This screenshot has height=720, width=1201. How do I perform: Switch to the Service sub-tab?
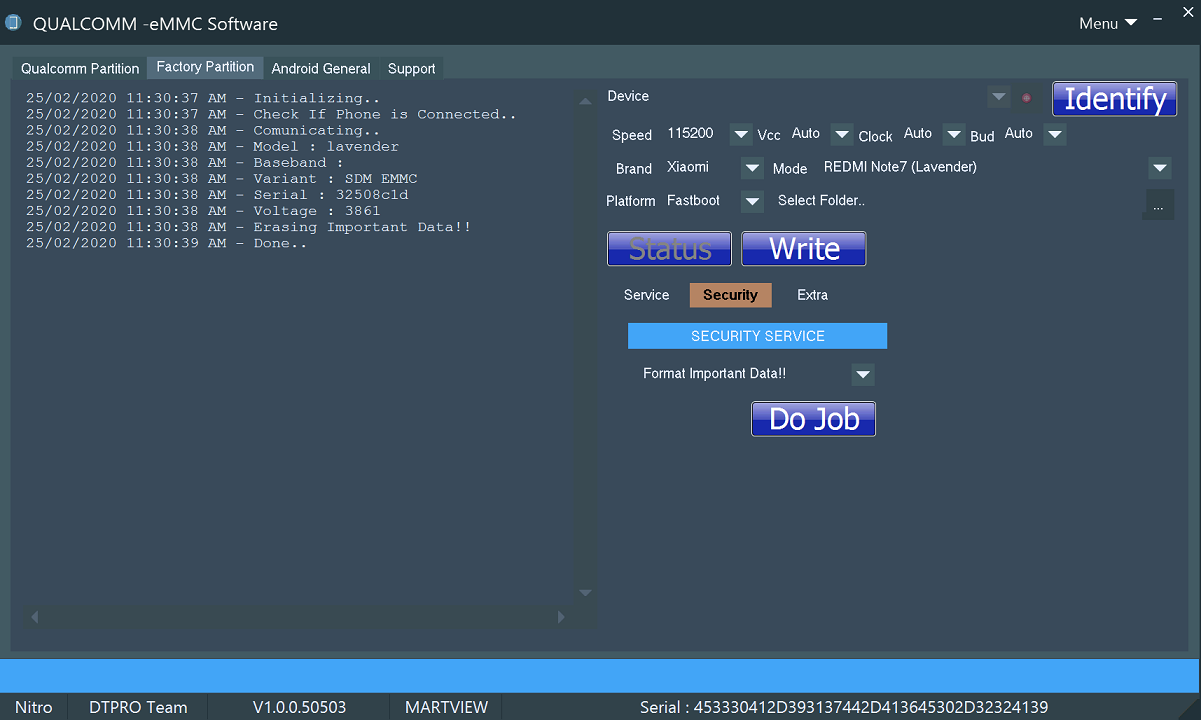point(646,295)
